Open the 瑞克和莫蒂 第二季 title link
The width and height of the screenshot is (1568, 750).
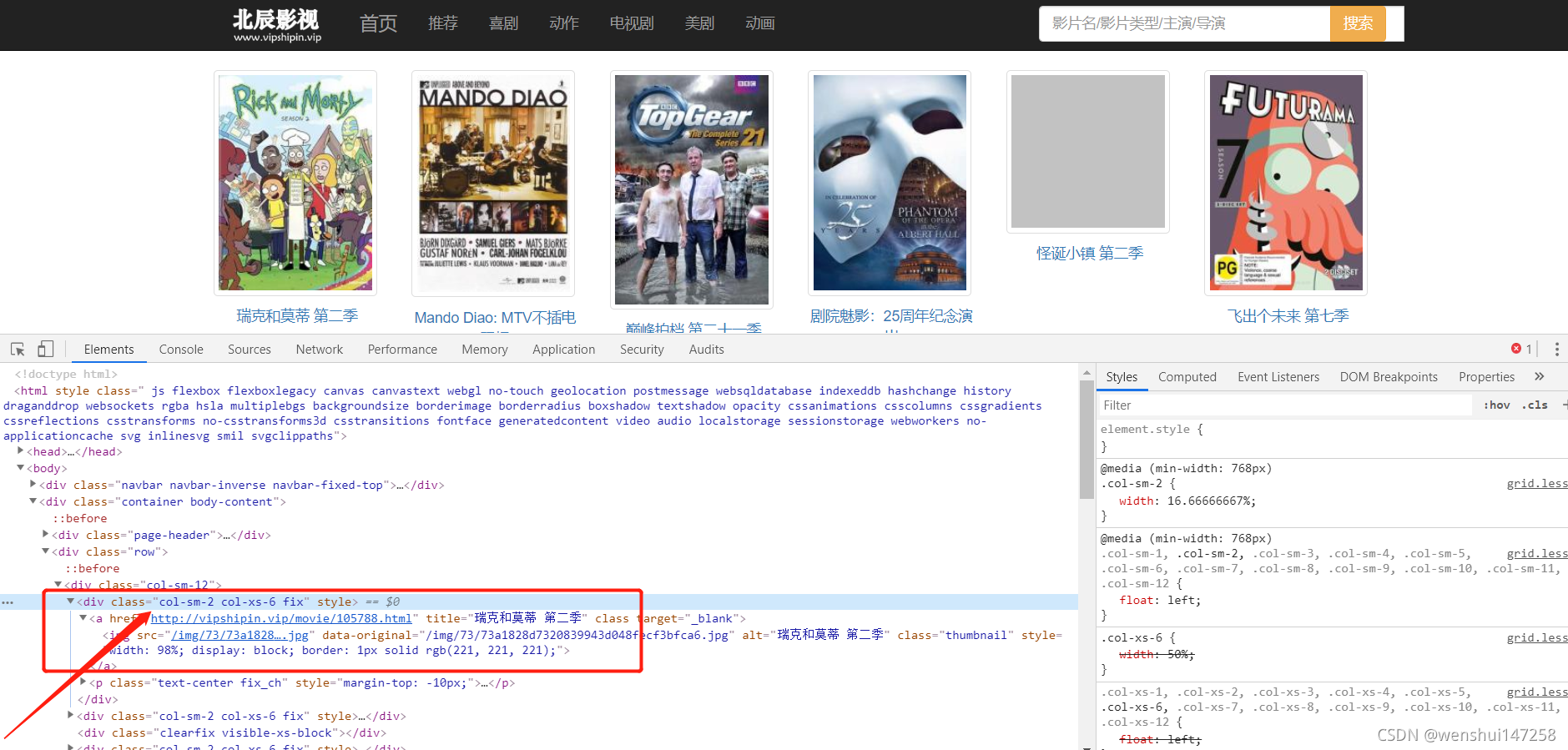point(297,316)
